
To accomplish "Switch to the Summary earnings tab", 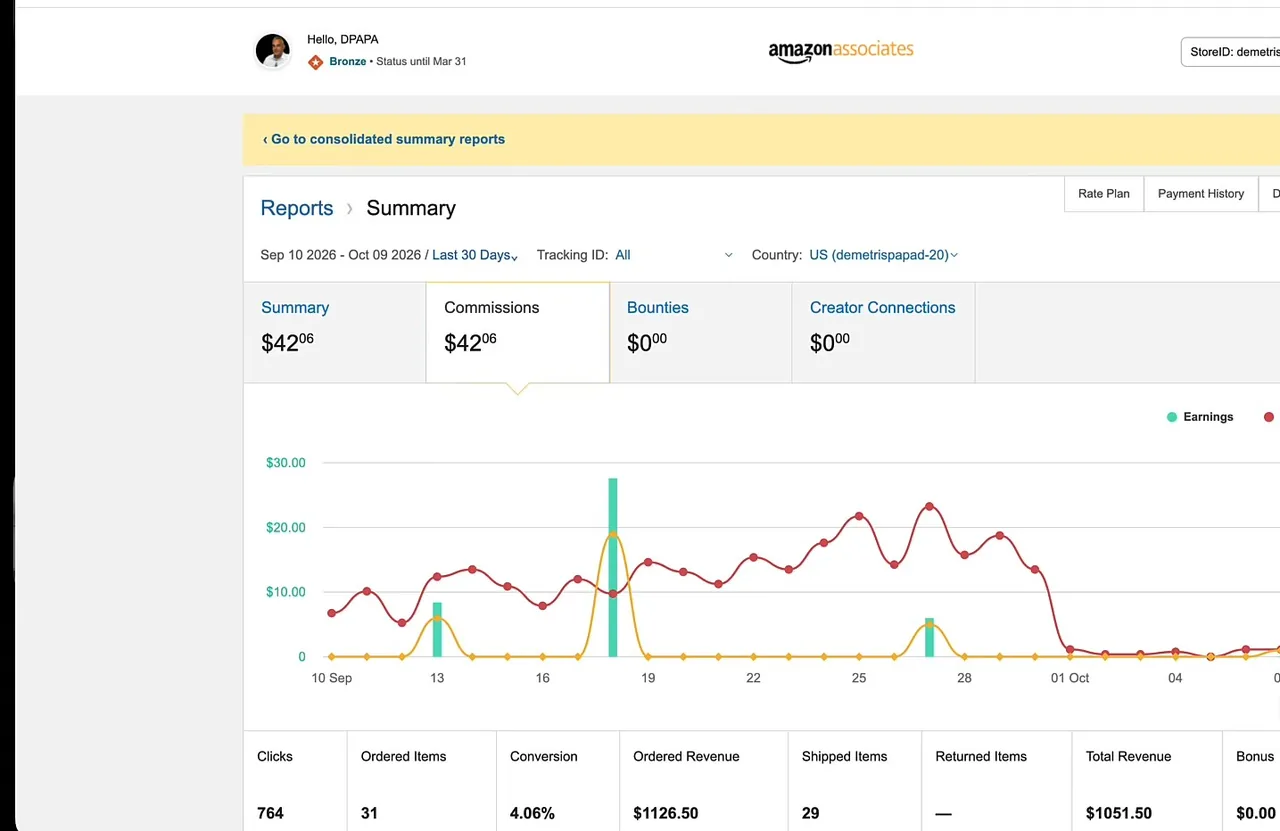I will point(334,332).
